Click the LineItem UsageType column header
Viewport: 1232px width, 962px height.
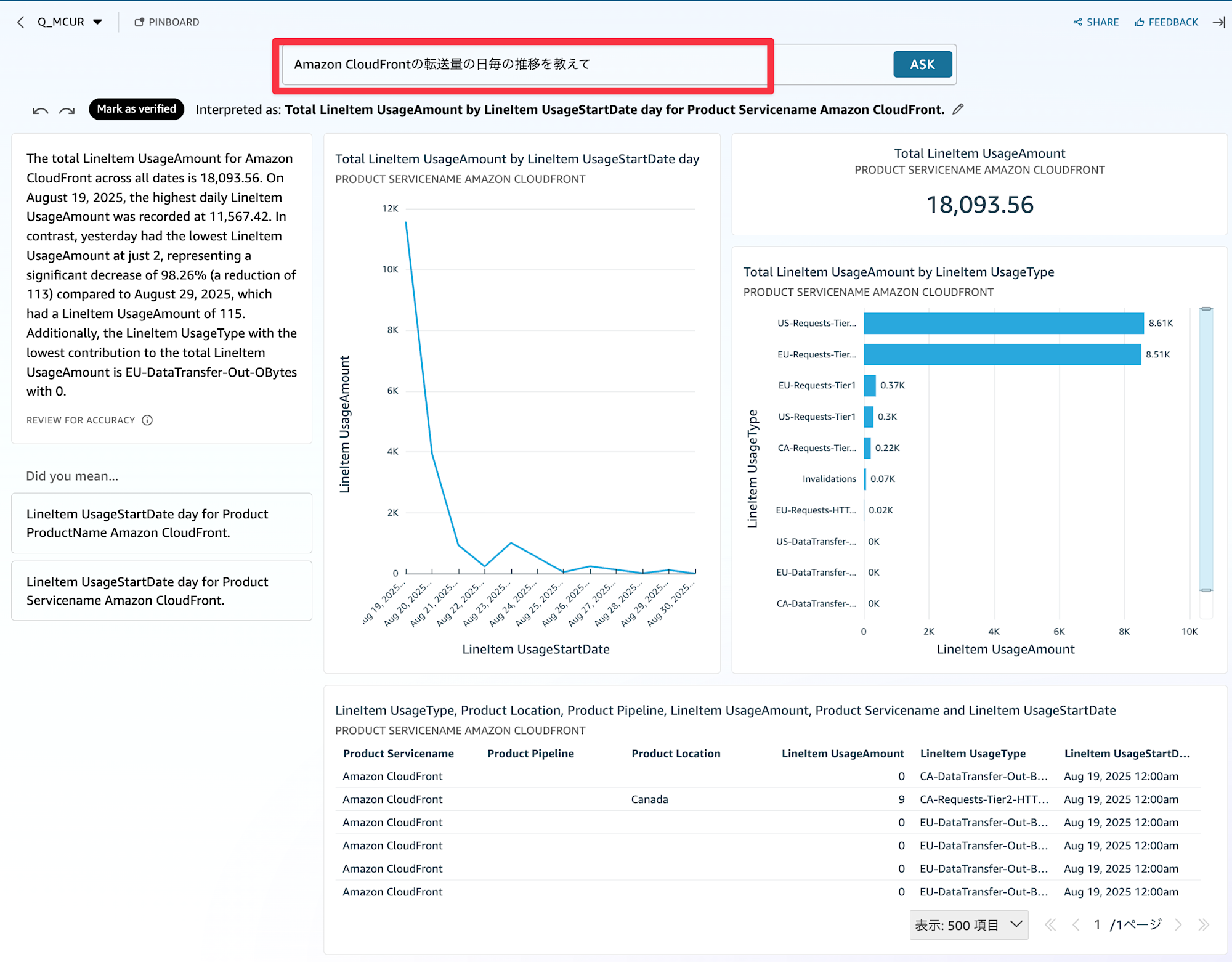click(973, 754)
